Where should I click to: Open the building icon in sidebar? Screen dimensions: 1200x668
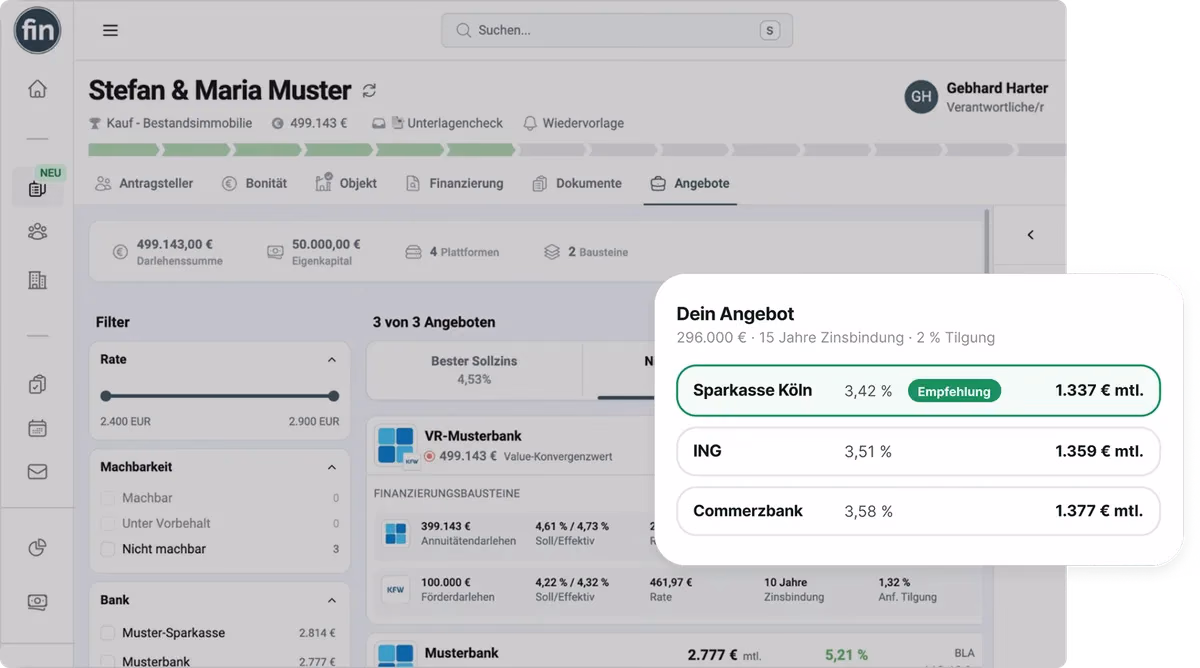(x=37, y=280)
